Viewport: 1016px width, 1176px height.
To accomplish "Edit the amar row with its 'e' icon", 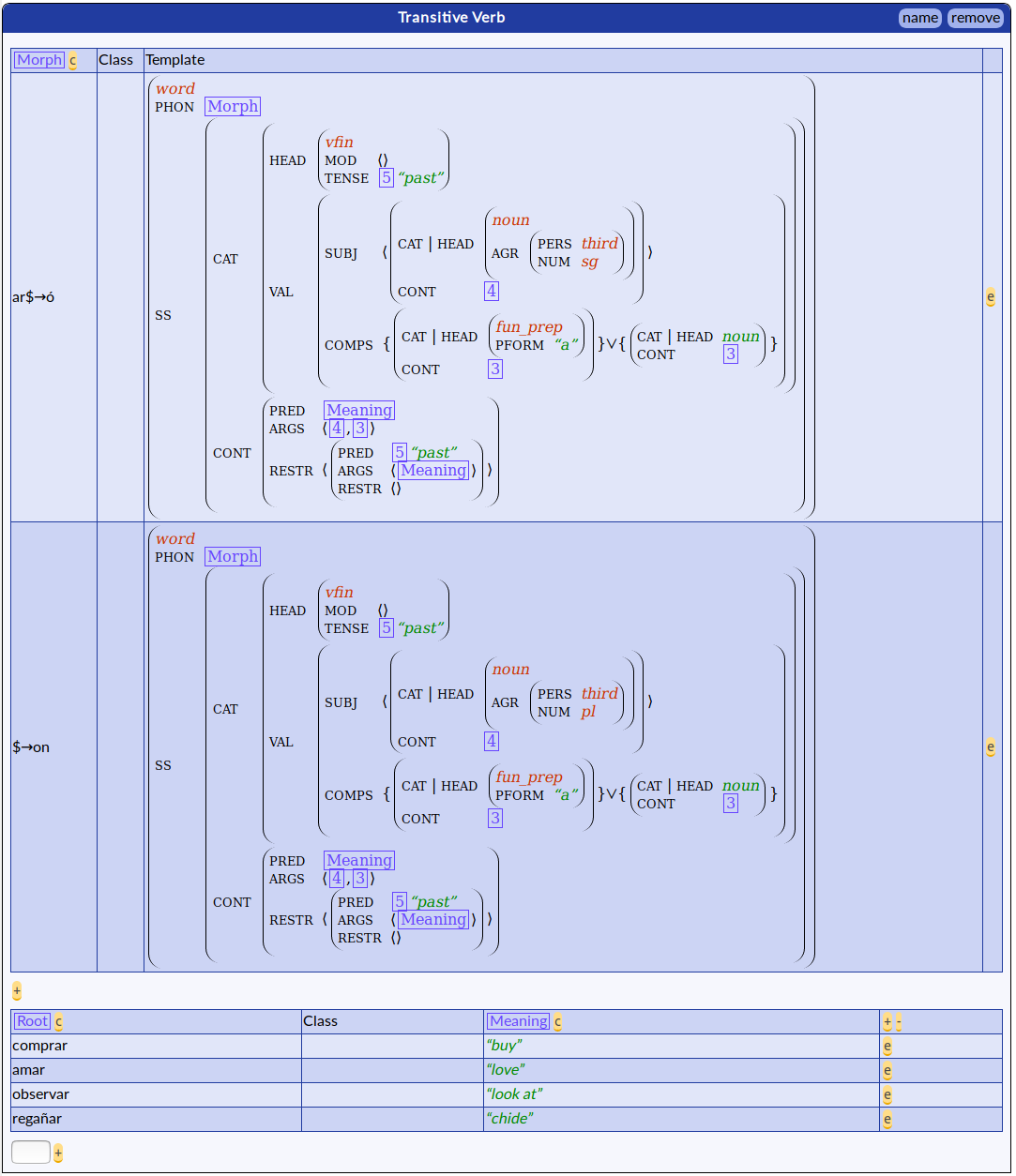I will (887, 1071).
